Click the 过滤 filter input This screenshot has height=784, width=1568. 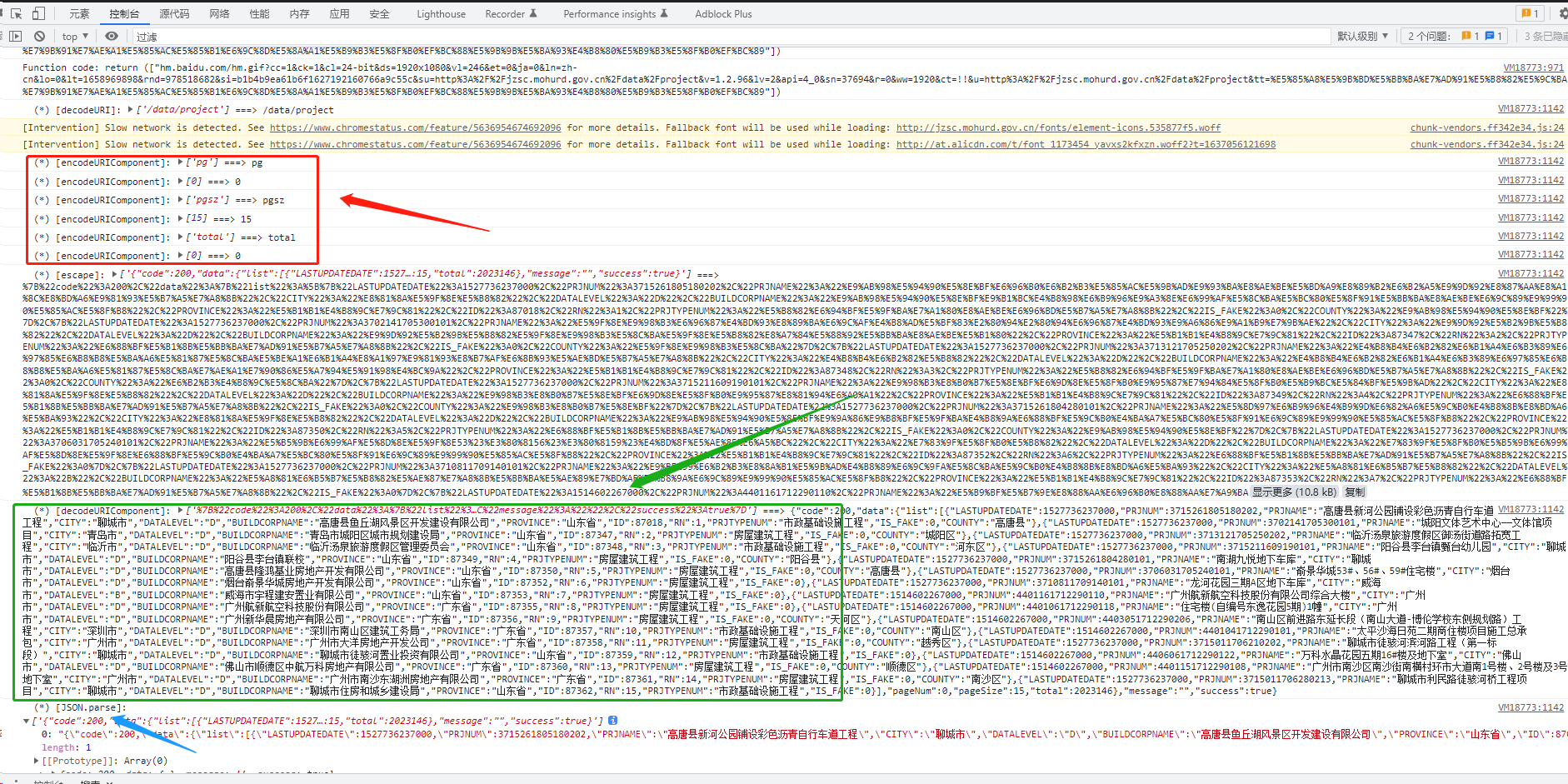pos(733,36)
